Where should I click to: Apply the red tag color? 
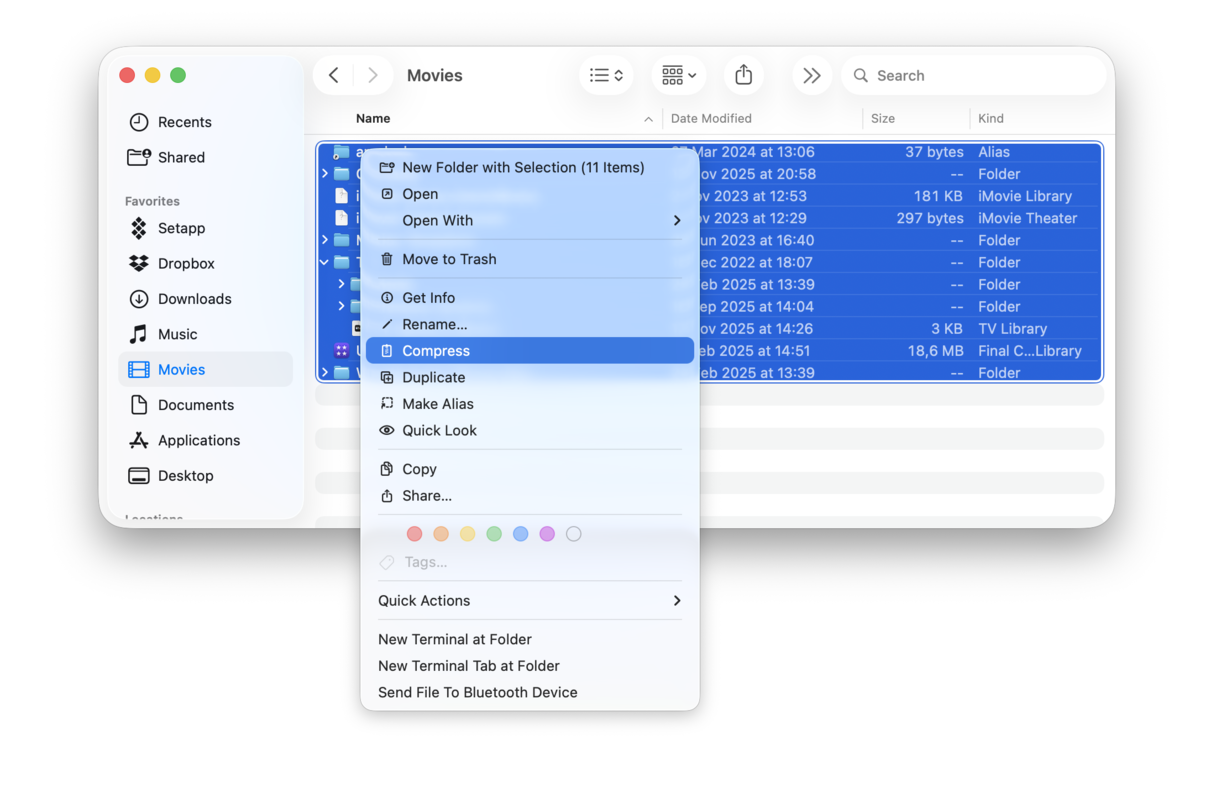tap(415, 534)
